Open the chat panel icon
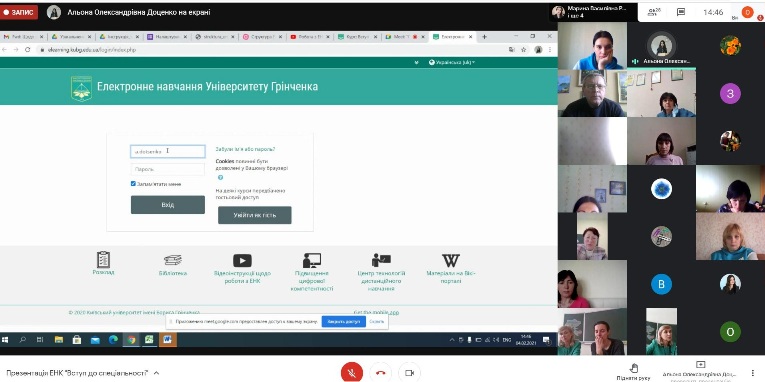The width and height of the screenshot is (765, 382). (681, 12)
